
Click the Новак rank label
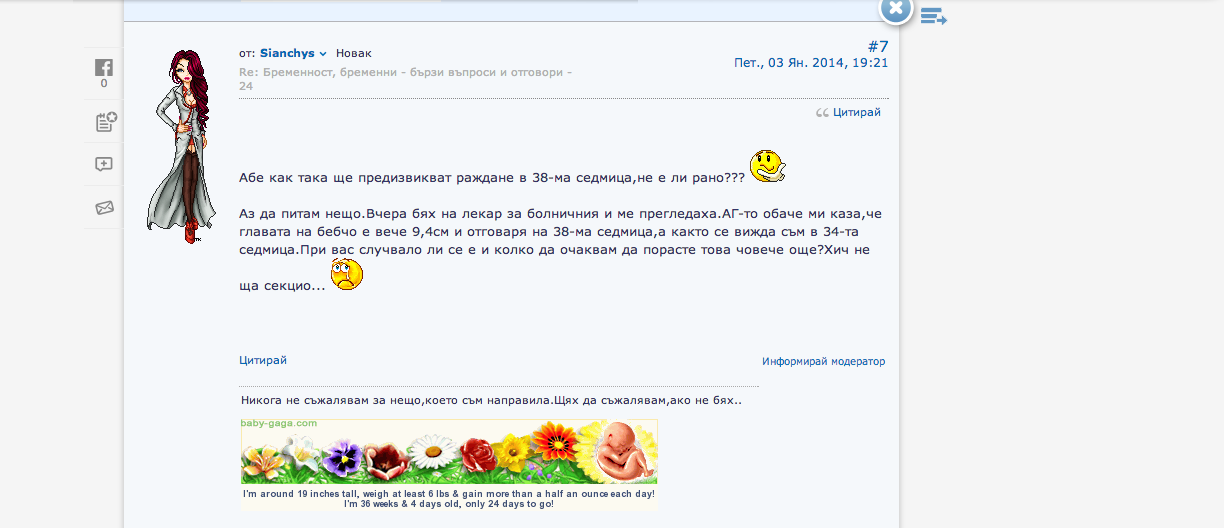pos(353,53)
